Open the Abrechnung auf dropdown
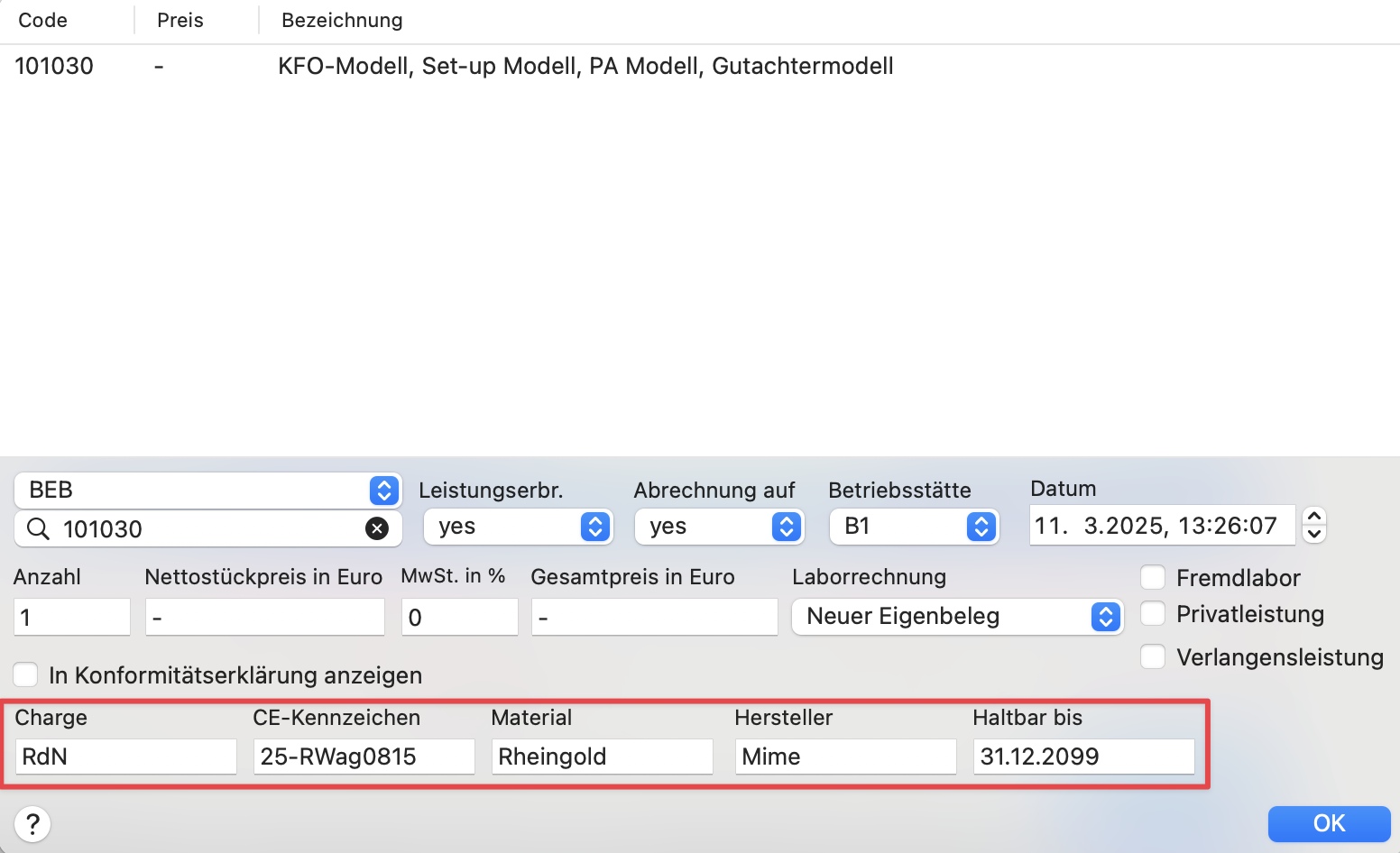 pos(719,527)
